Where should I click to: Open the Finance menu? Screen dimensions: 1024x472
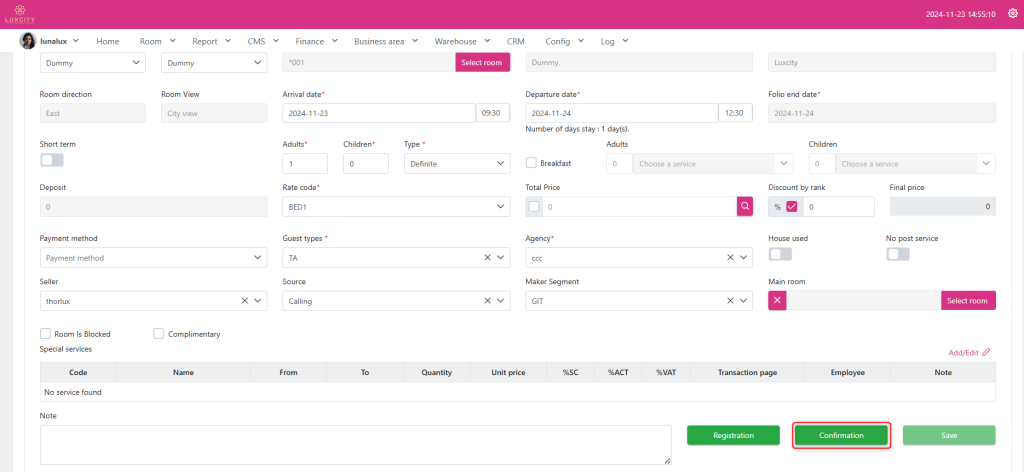coord(315,41)
